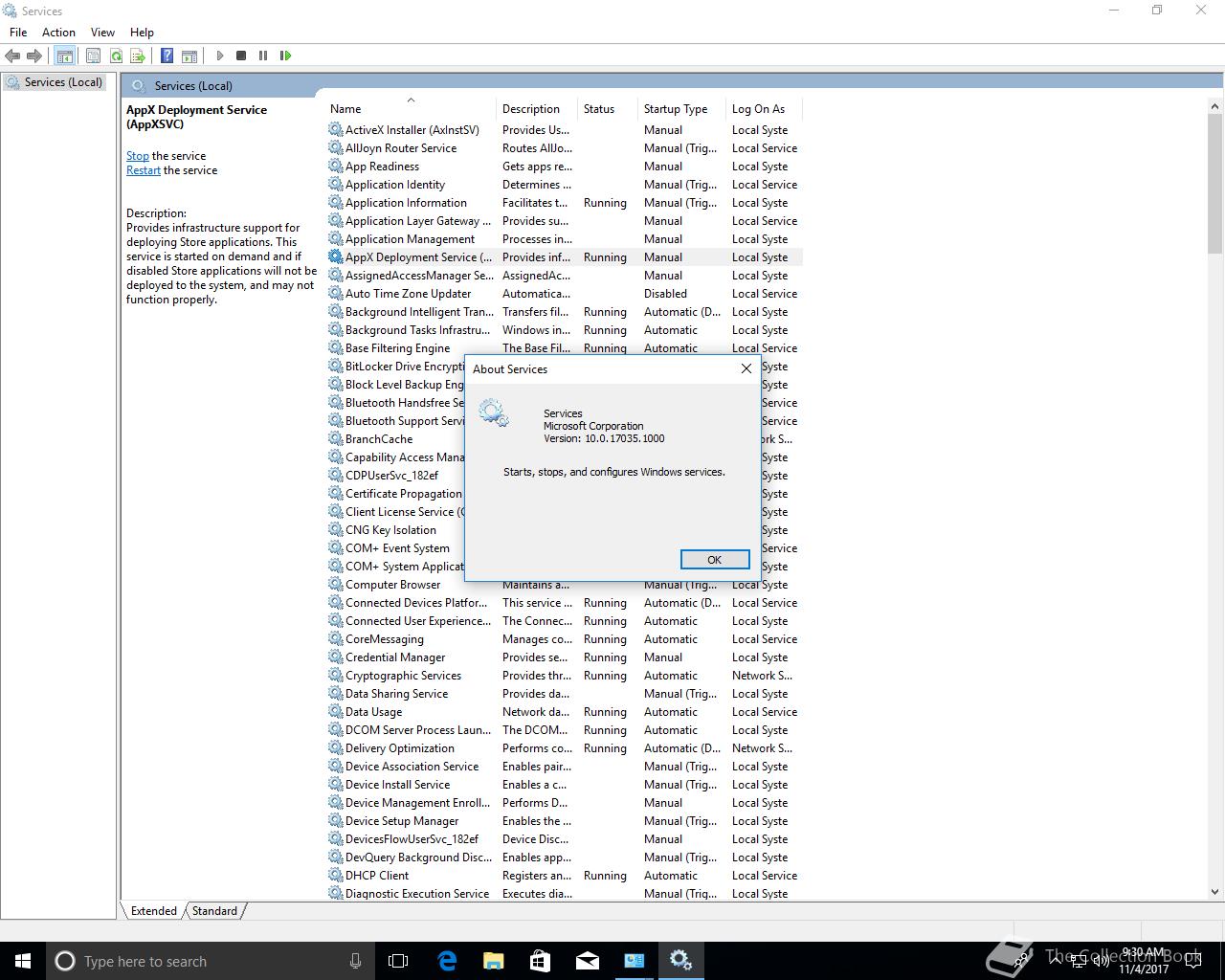Open the Action menu
The image size is (1225, 980).
click(x=58, y=32)
